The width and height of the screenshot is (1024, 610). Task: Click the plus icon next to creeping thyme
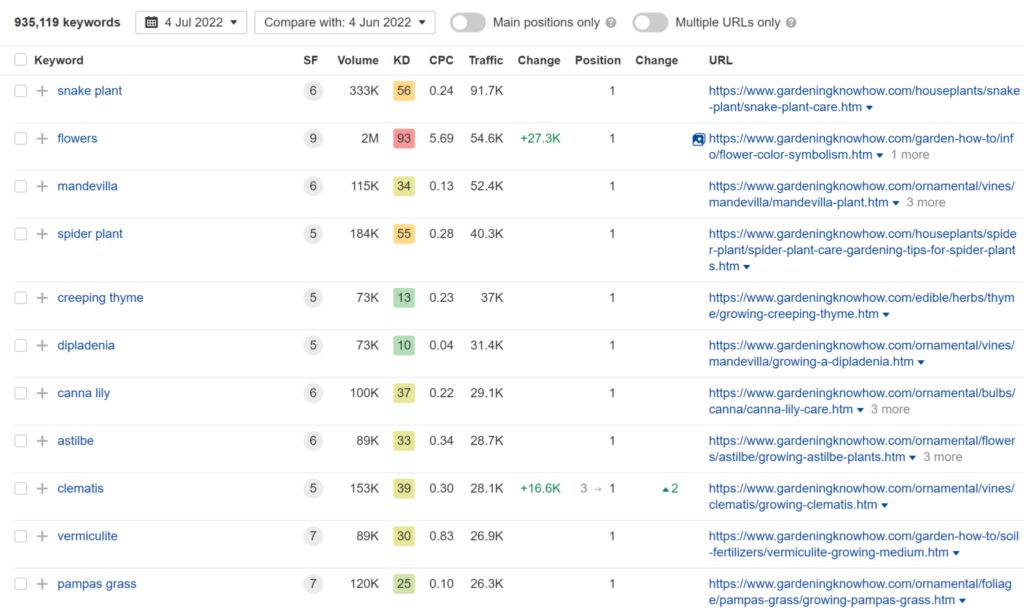[x=42, y=298]
